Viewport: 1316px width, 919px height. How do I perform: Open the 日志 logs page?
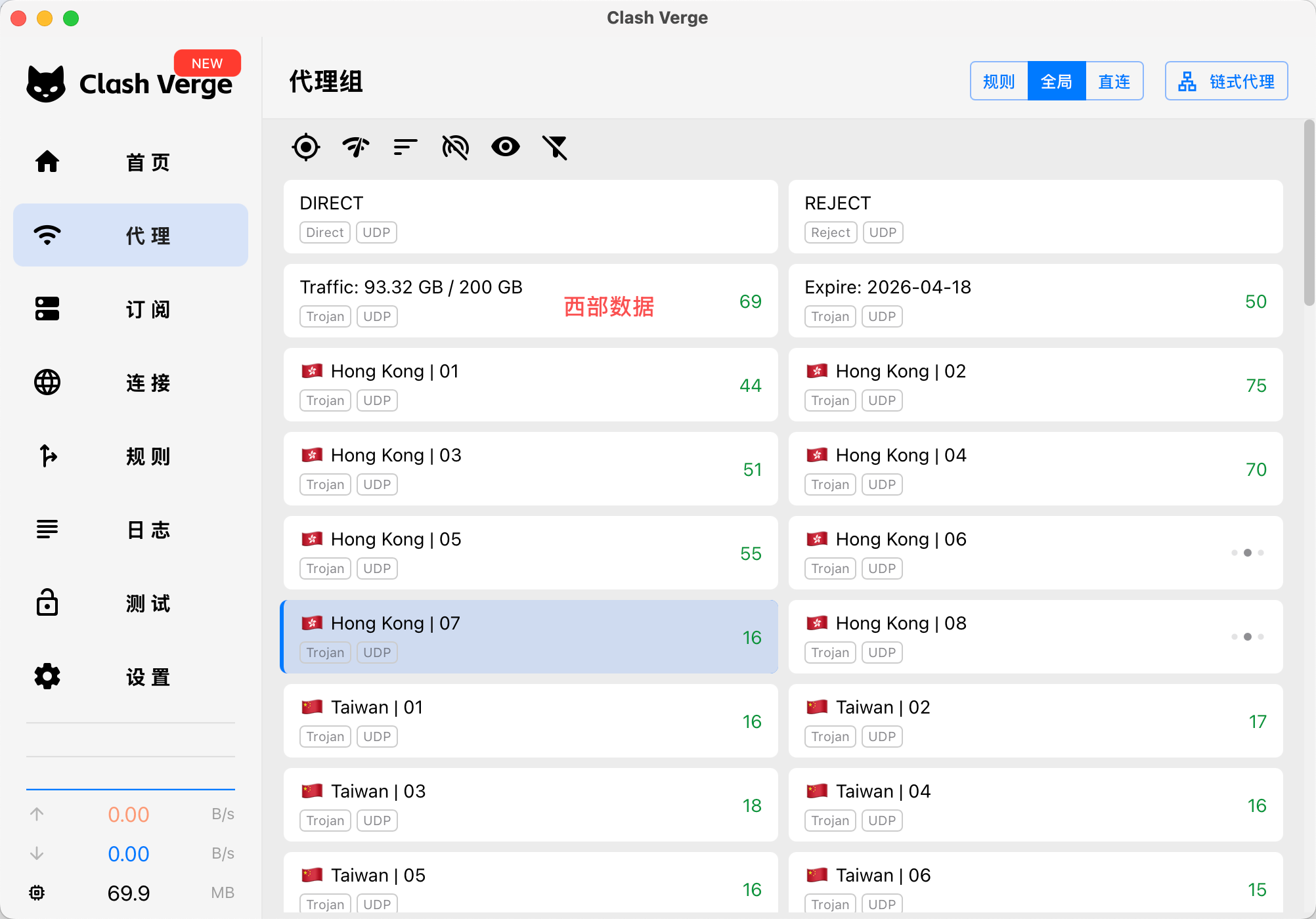[131, 529]
